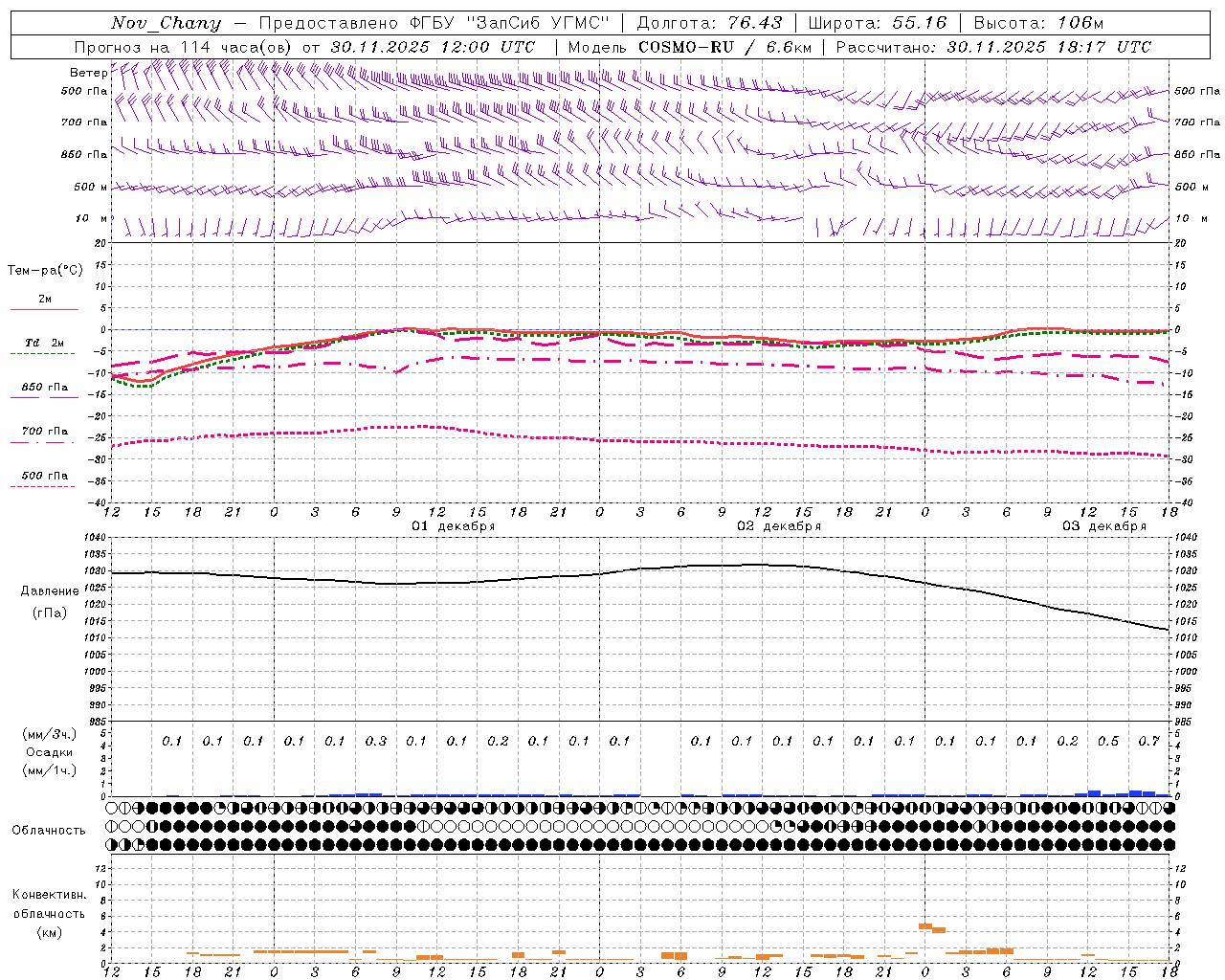
Task: Click the '30.11.2025 12:00 UTC' start time
Action: pyautogui.click(x=434, y=47)
